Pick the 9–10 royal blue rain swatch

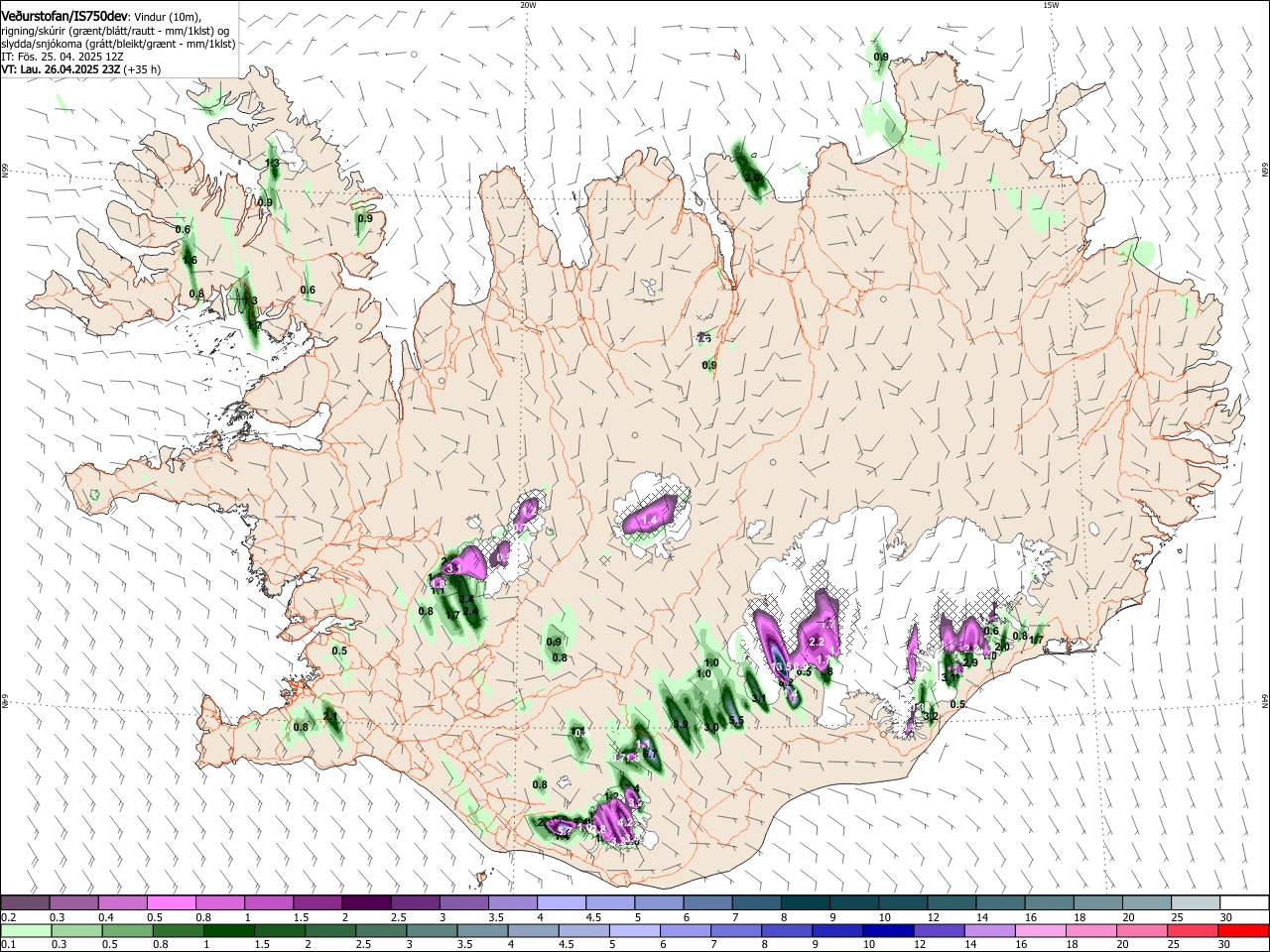[837, 930]
